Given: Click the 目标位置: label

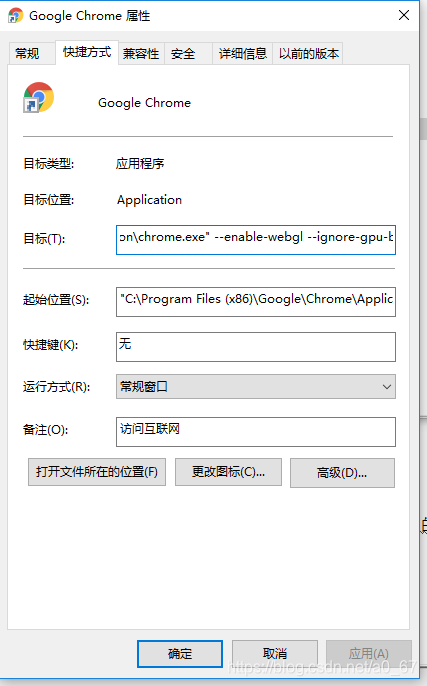Looking at the screenshot, I should point(49,200).
